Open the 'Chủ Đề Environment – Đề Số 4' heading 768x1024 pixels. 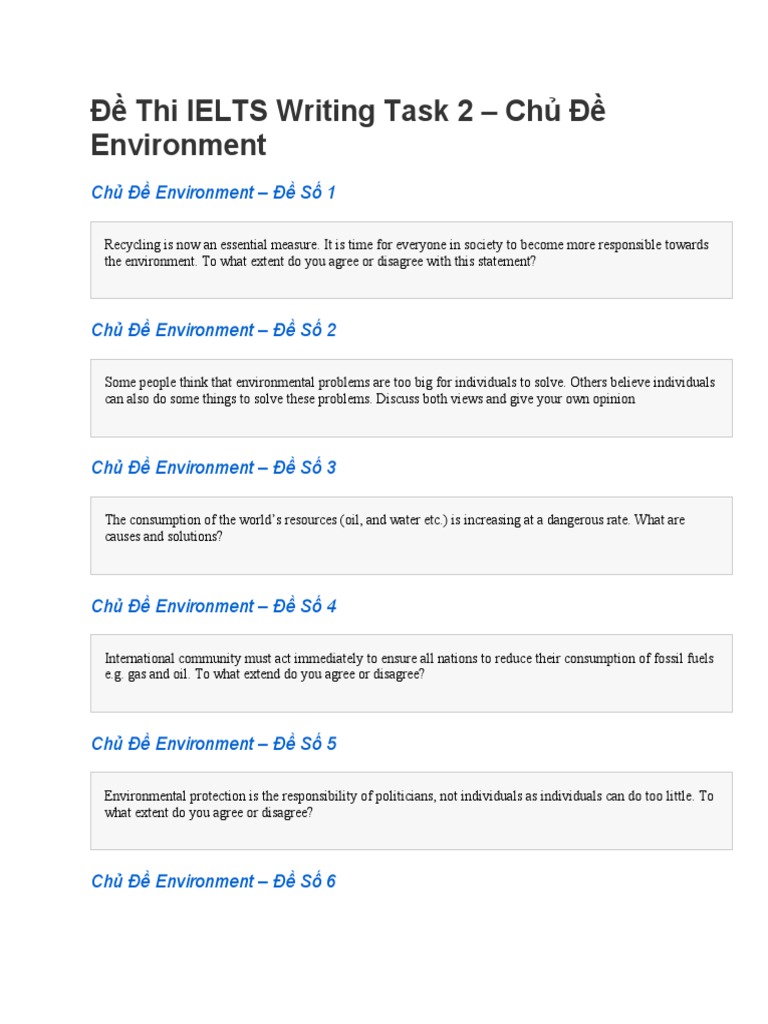(x=213, y=606)
